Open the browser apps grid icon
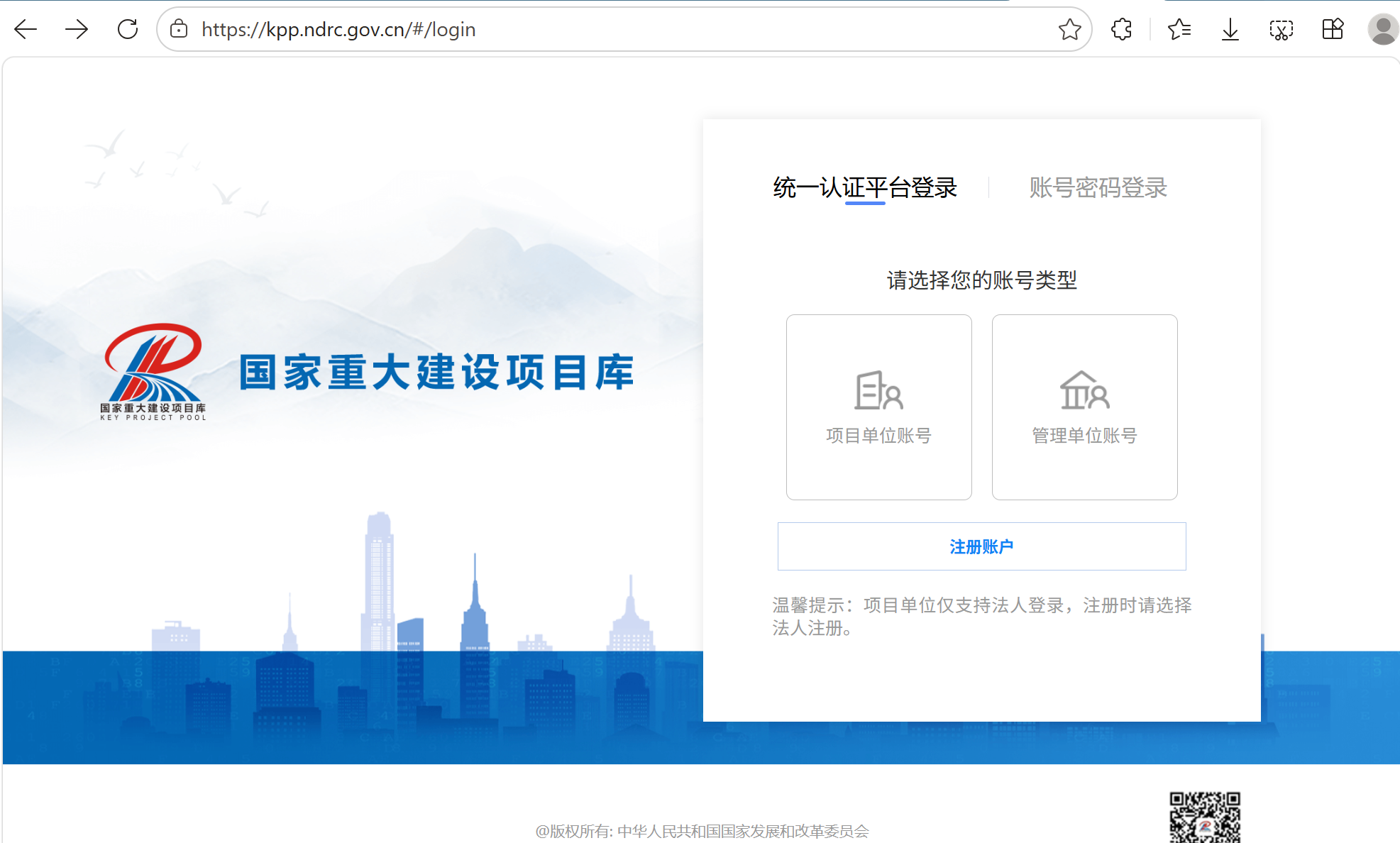The image size is (1400, 843). pyautogui.click(x=1333, y=29)
